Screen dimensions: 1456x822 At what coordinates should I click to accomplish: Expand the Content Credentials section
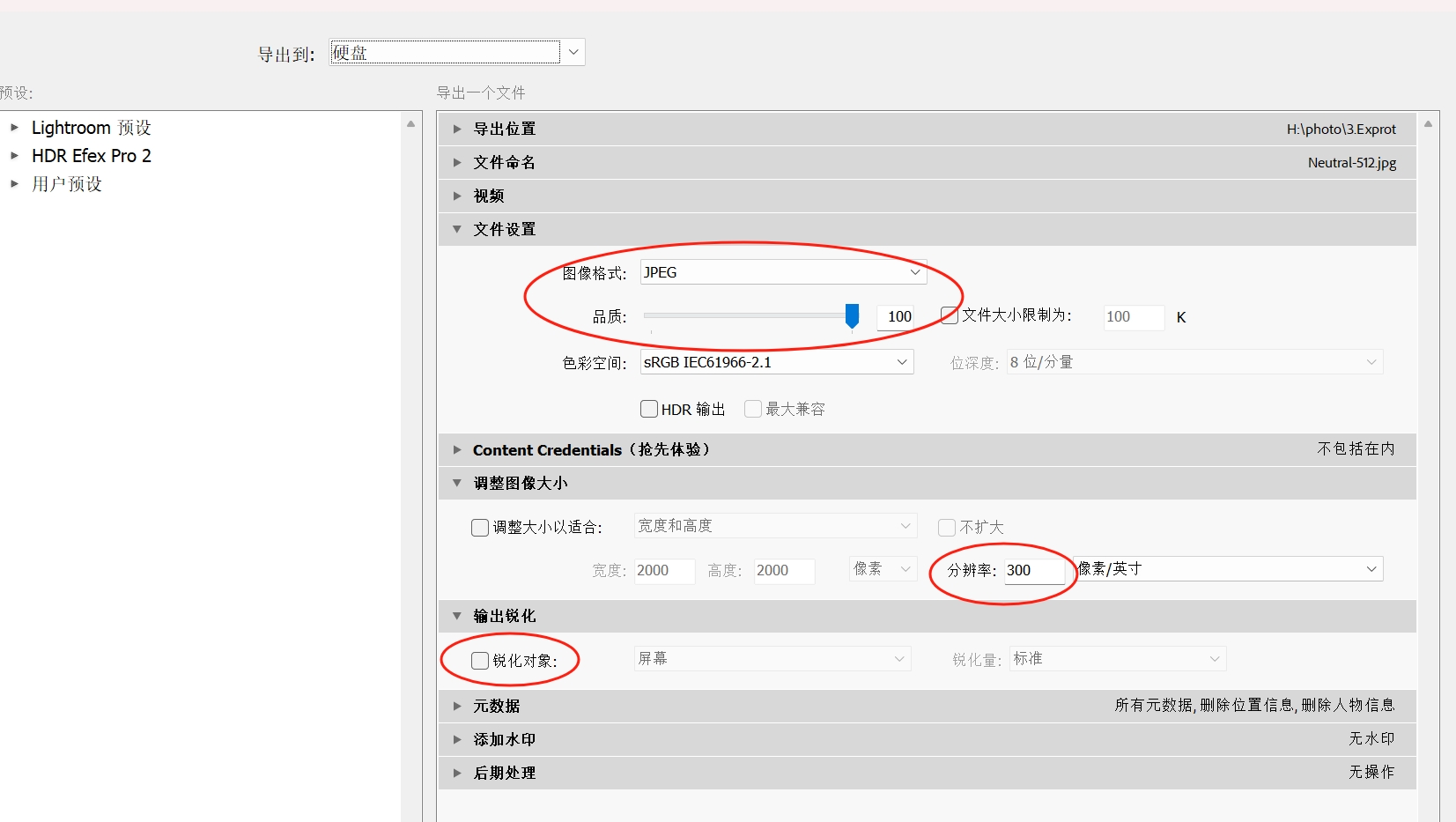pyautogui.click(x=457, y=450)
